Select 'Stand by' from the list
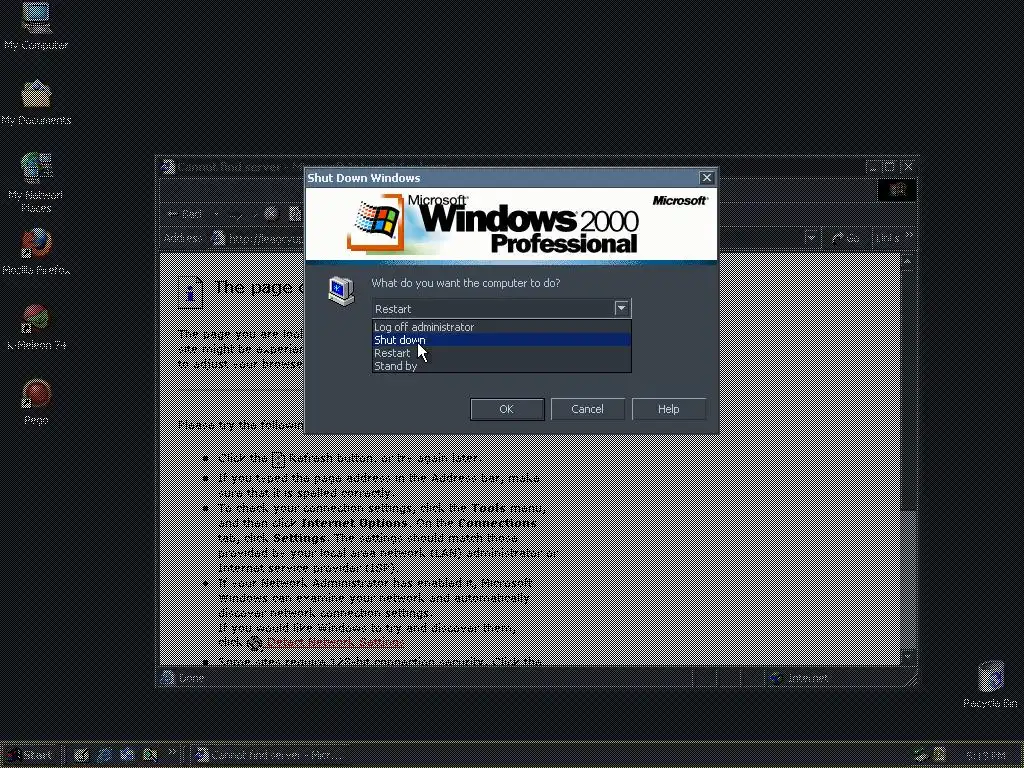Screen dimensions: 1024x768 501,366
